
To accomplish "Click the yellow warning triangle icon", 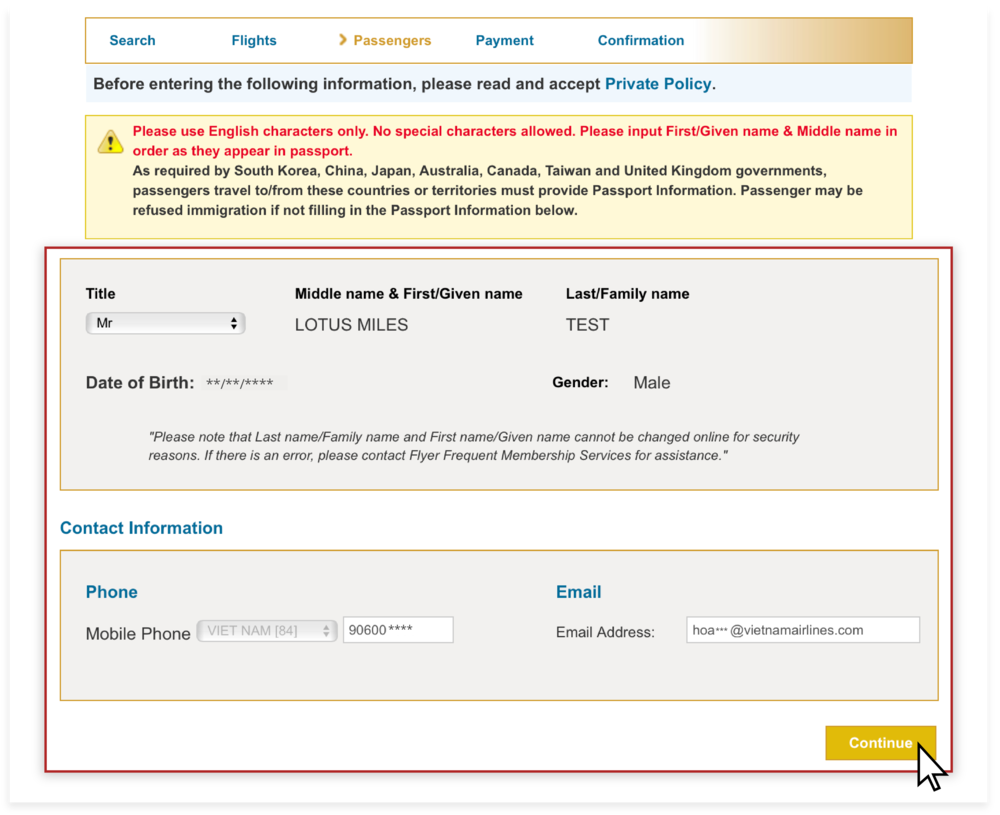I will click(x=112, y=141).
